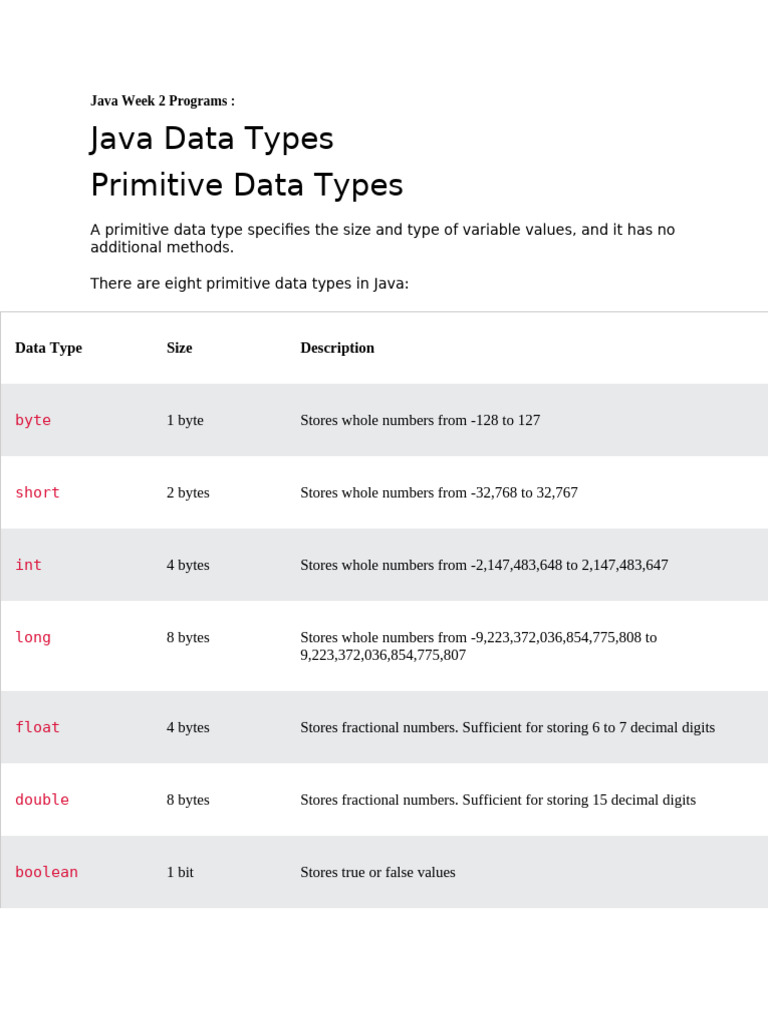Click the Data Type column header
The width and height of the screenshot is (768, 1024).
point(48,348)
